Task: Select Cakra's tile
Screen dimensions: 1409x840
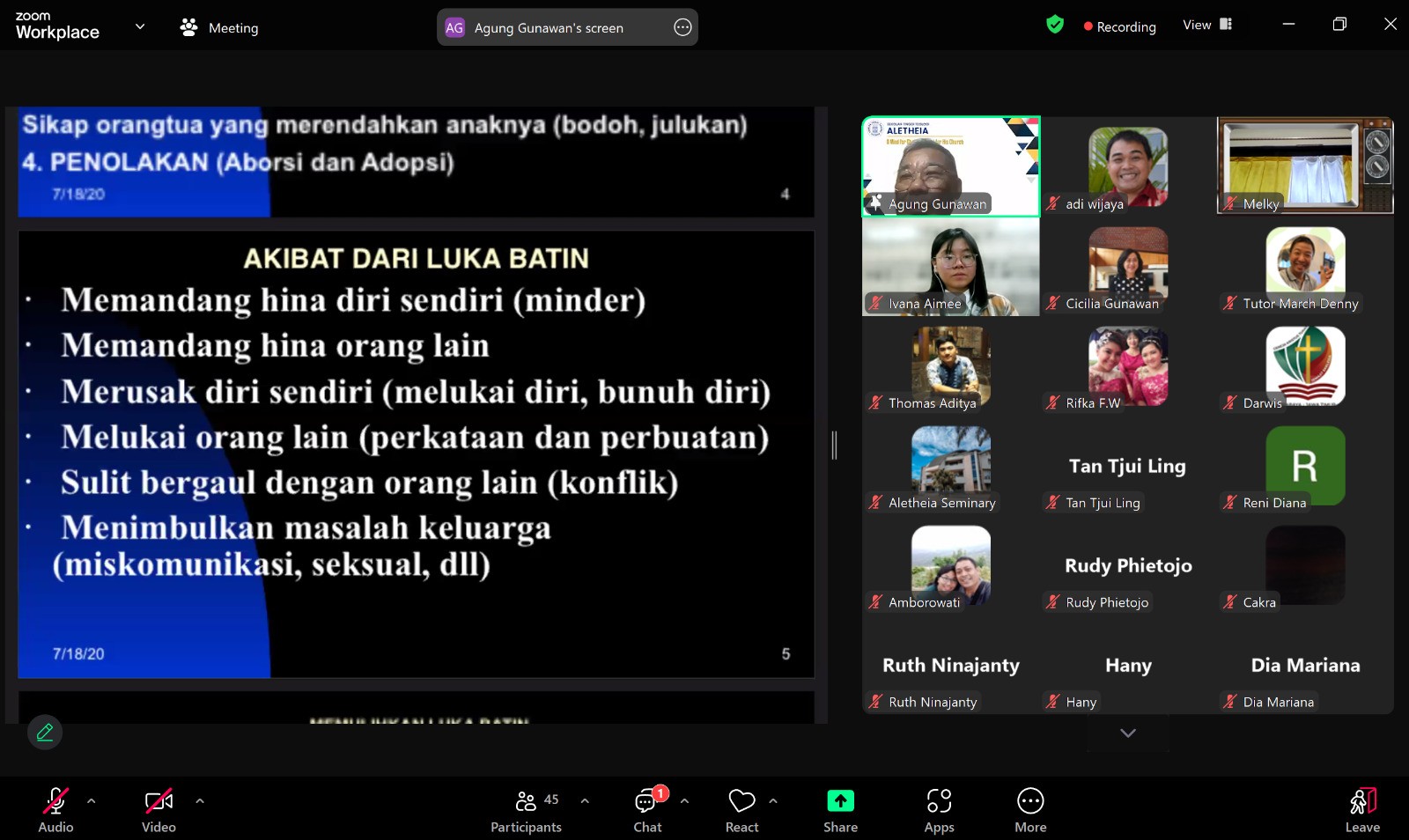Action: click(x=1305, y=564)
